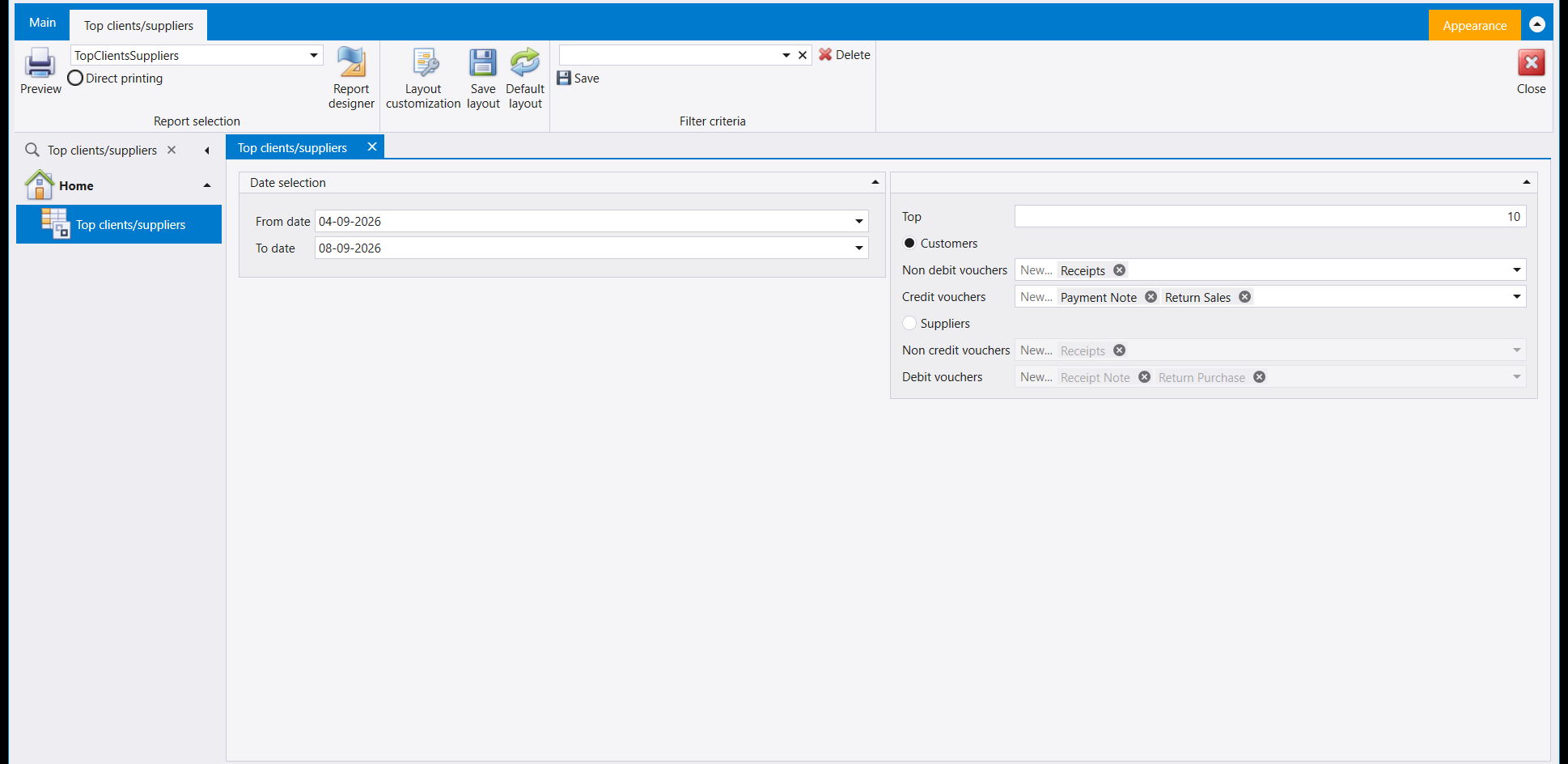This screenshot has width=1568, height=764.
Task: Collapse the left navigation pane
Action: tap(207, 151)
